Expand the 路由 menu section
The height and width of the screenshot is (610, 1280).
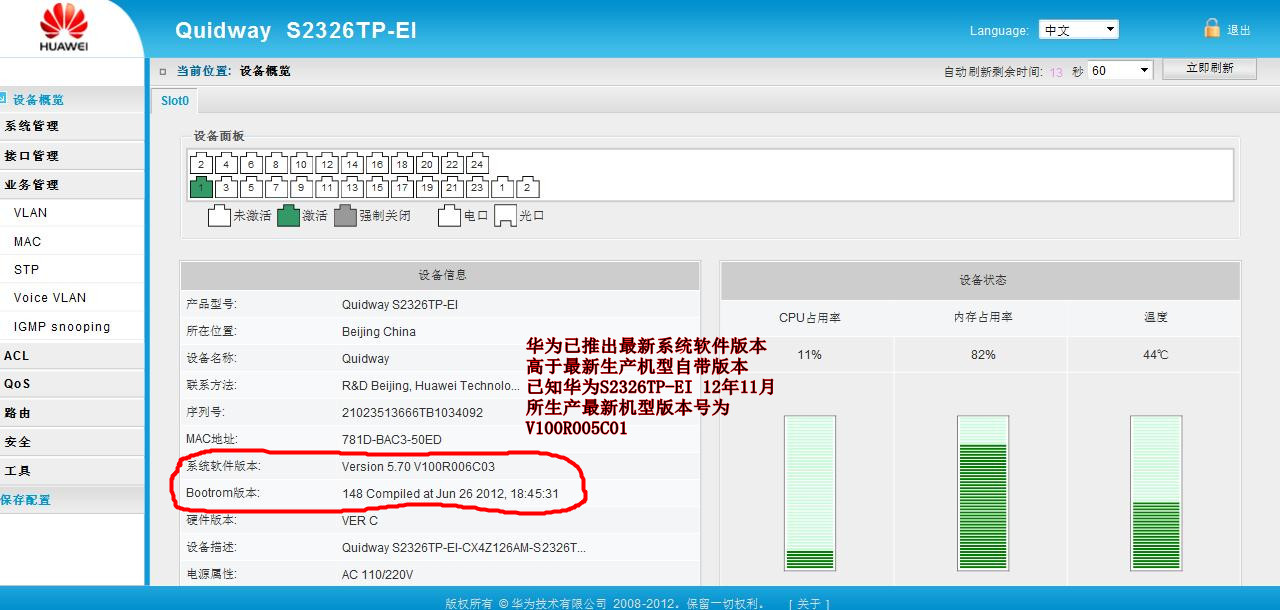72,413
